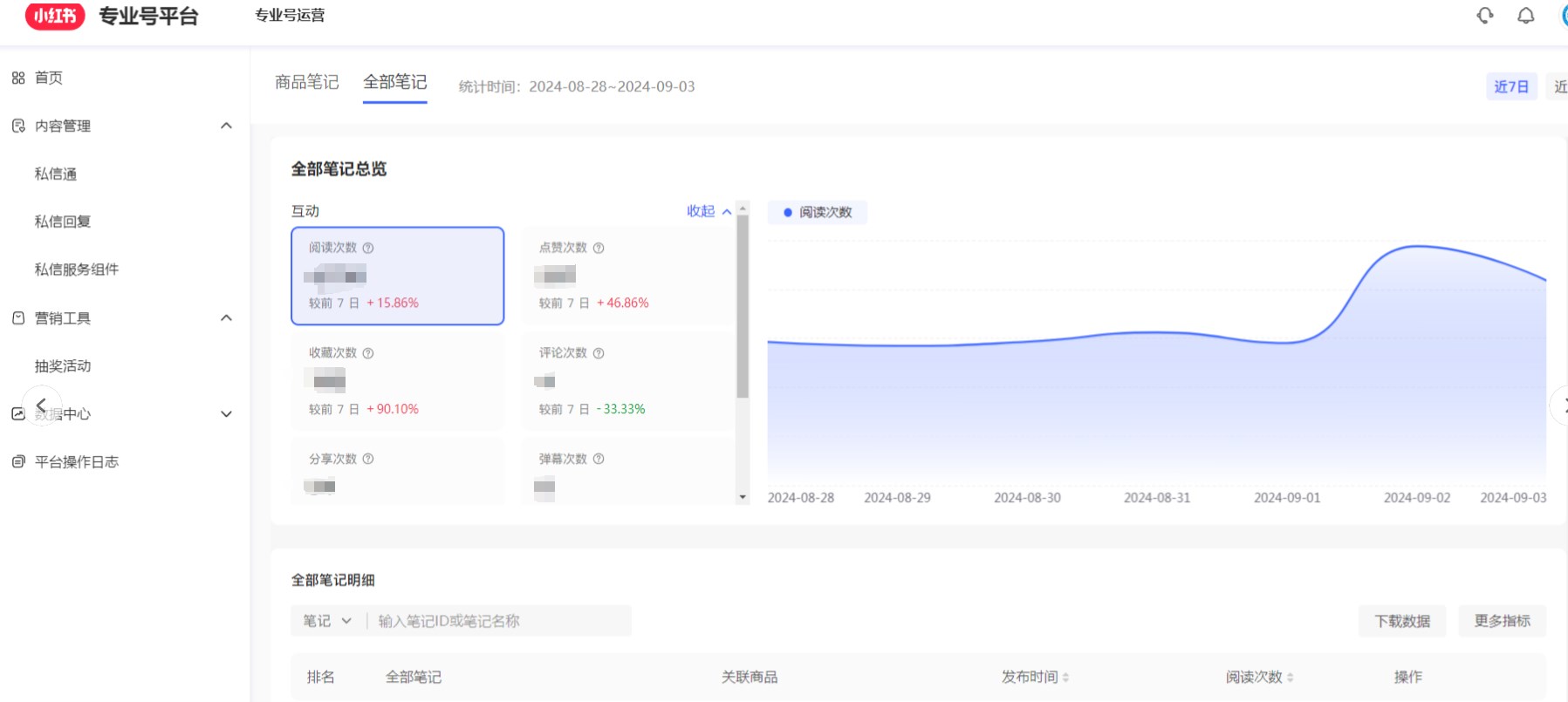Click the 小红书 logo
This screenshot has height=702, width=1568.
(55, 16)
